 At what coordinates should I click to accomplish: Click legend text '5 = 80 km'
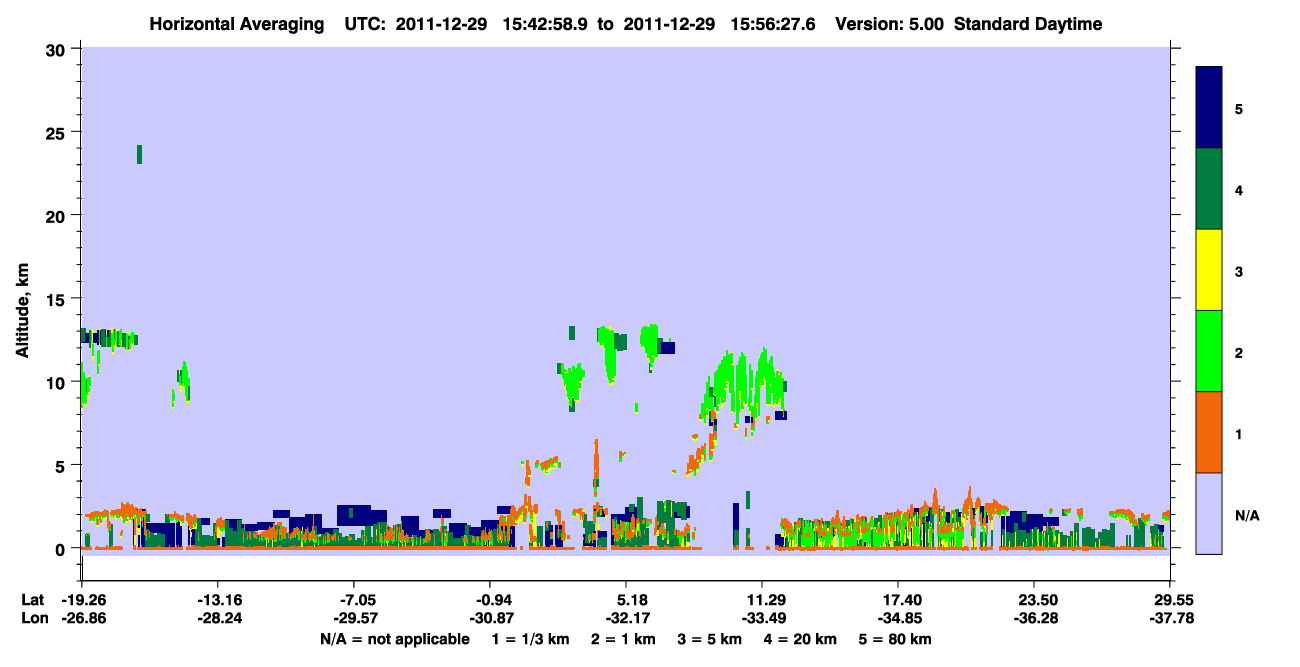(896, 639)
